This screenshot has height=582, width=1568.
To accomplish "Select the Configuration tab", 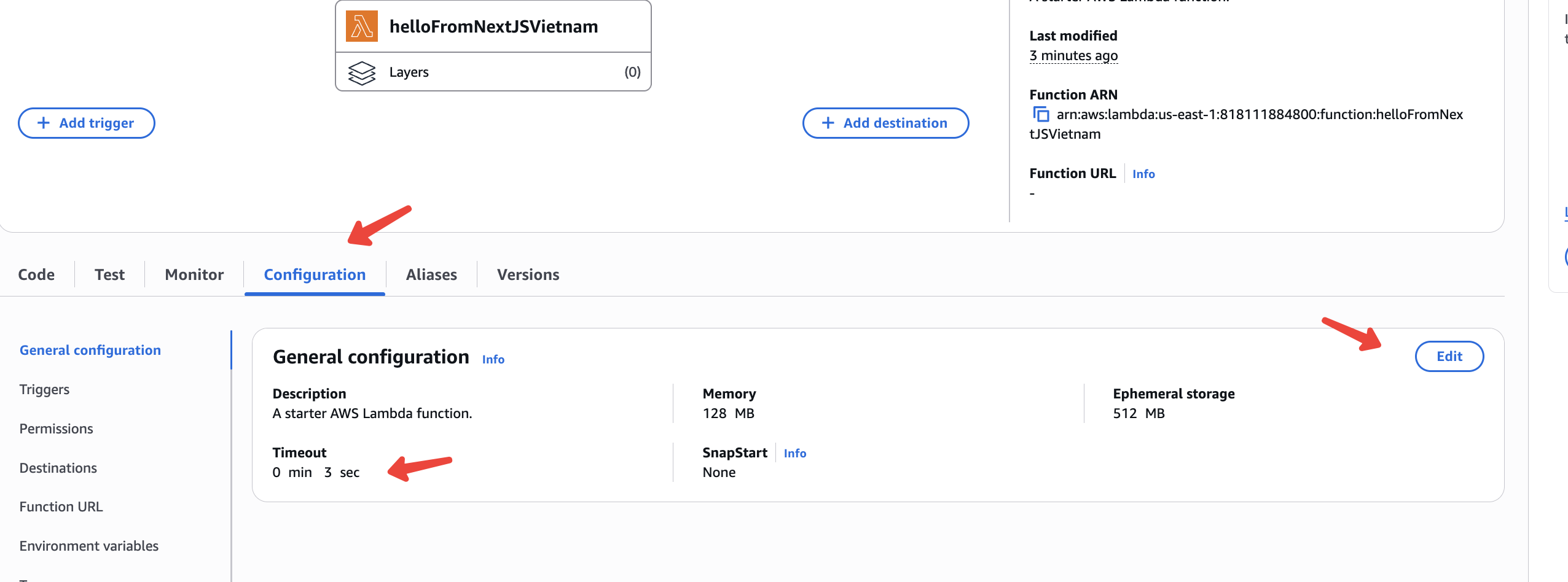I will [x=315, y=275].
